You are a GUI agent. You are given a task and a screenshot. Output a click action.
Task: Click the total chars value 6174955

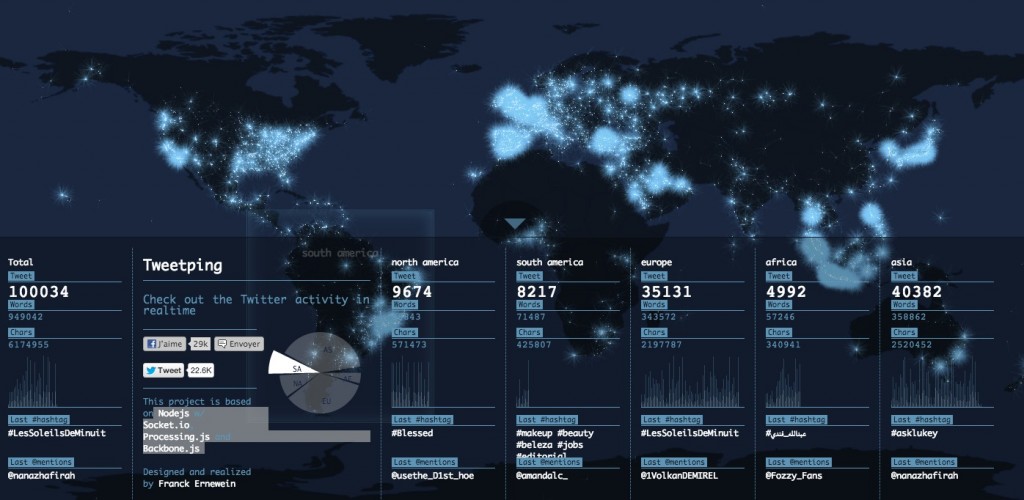click(29, 345)
